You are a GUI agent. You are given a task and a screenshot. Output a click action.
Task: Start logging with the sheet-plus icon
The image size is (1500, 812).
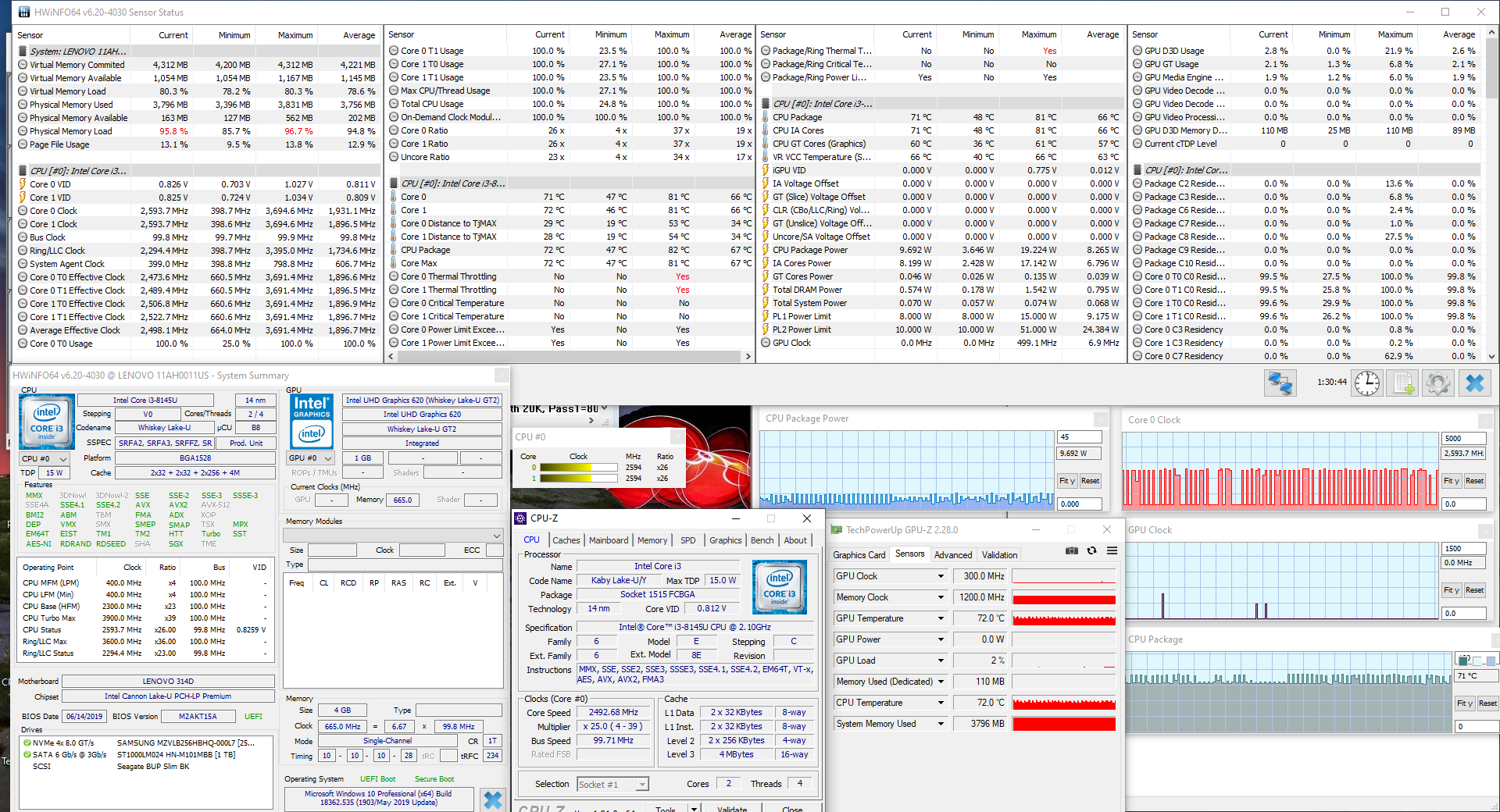(x=1404, y=383)
